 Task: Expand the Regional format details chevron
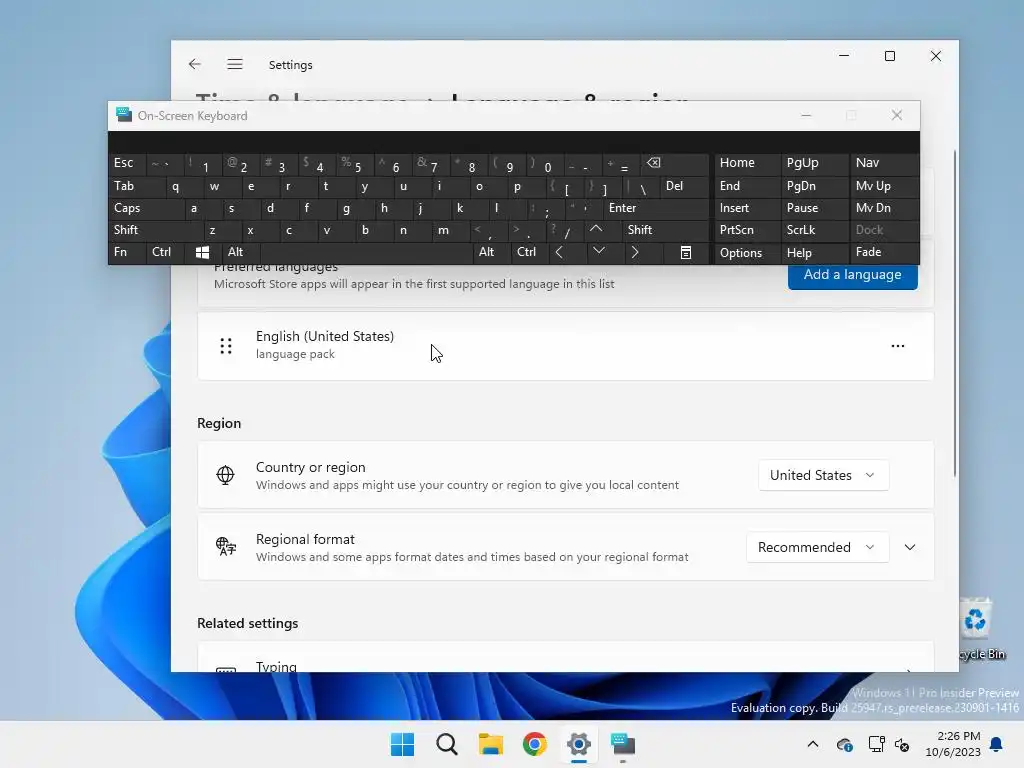pos(910,547)
